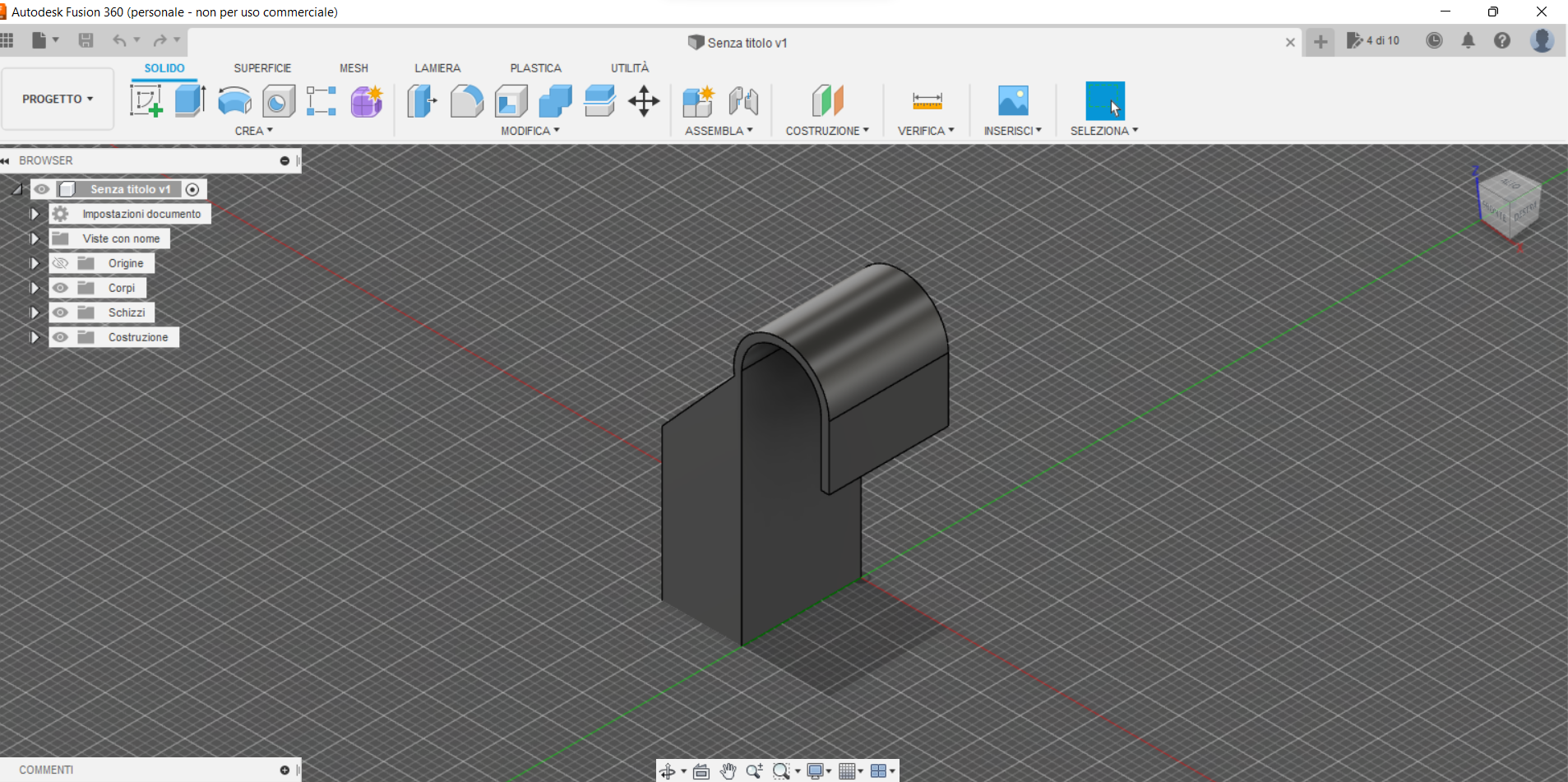Select the Offset Face tool
Image resolution: width=1568 pixels, height=782 pixels.
tap(599, 101)
